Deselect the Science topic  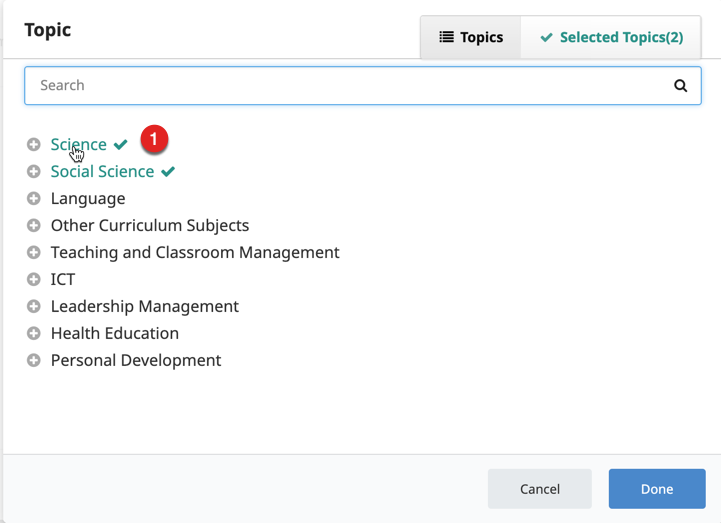78,145
